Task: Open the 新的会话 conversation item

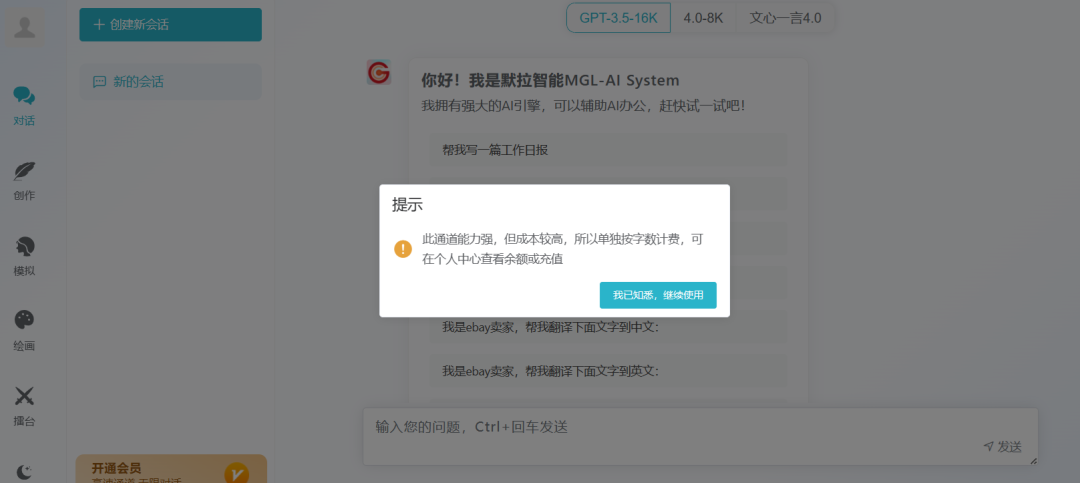Action: click(x=170, y=82)
